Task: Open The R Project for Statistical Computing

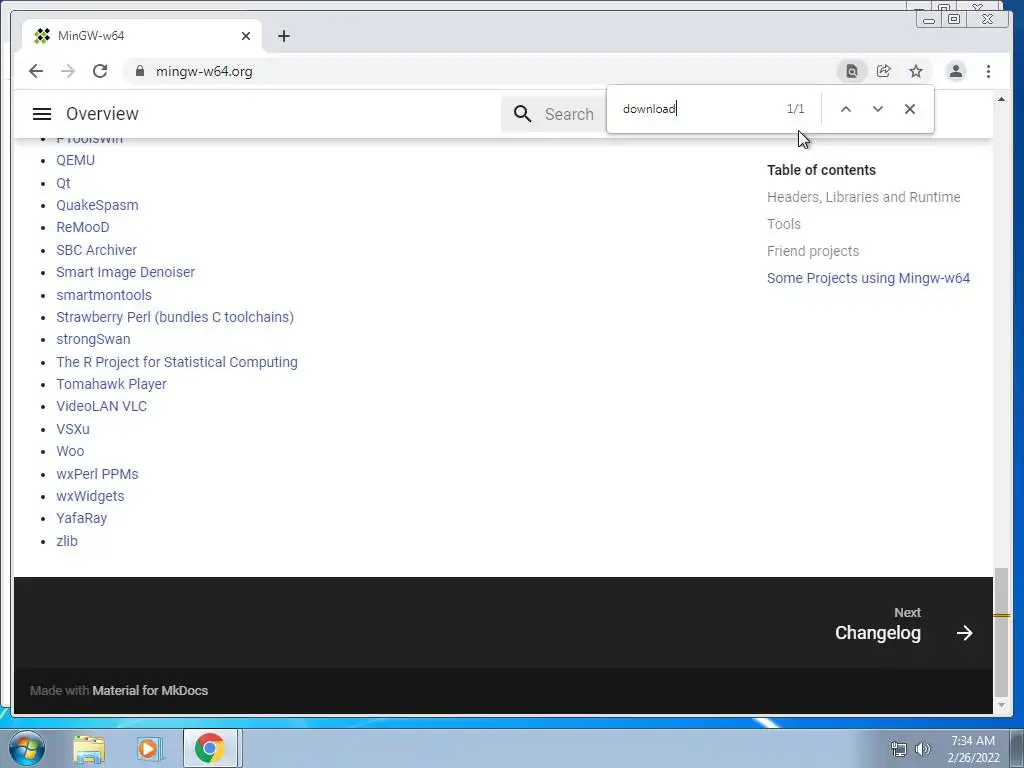Action: (177, 362)
